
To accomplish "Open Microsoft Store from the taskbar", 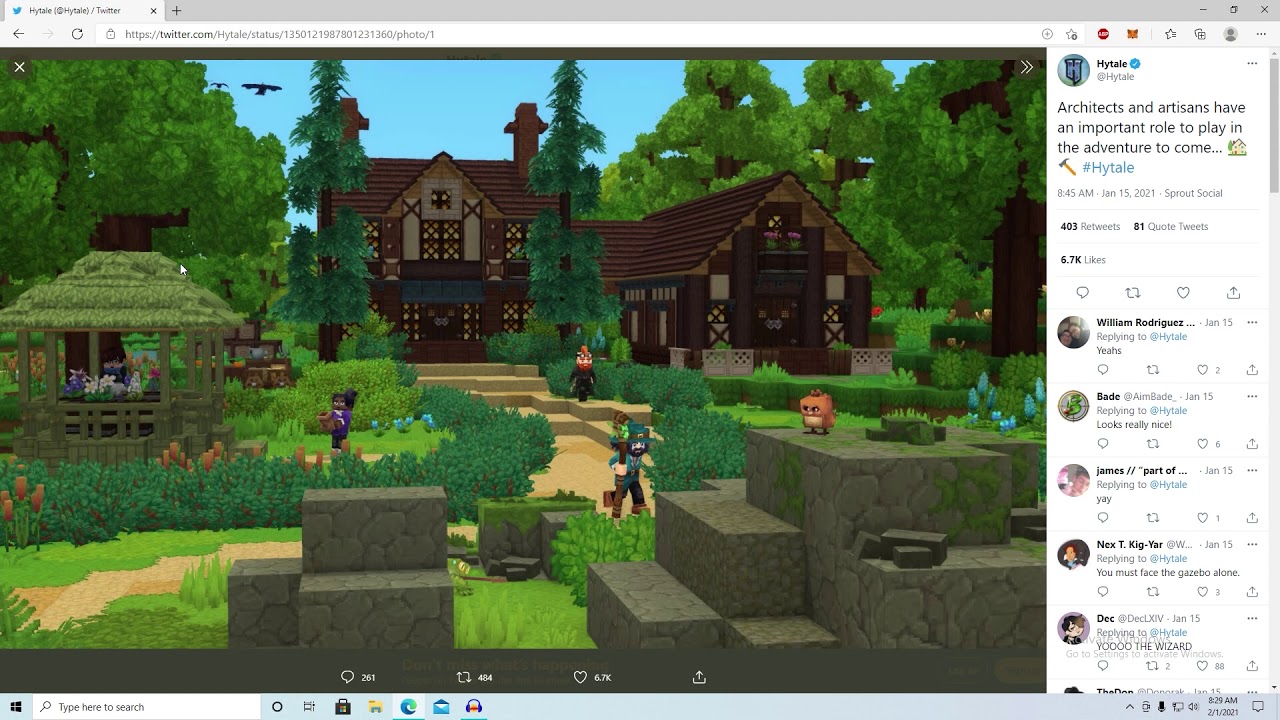I will pyautogui.click(x=343, y=707).
